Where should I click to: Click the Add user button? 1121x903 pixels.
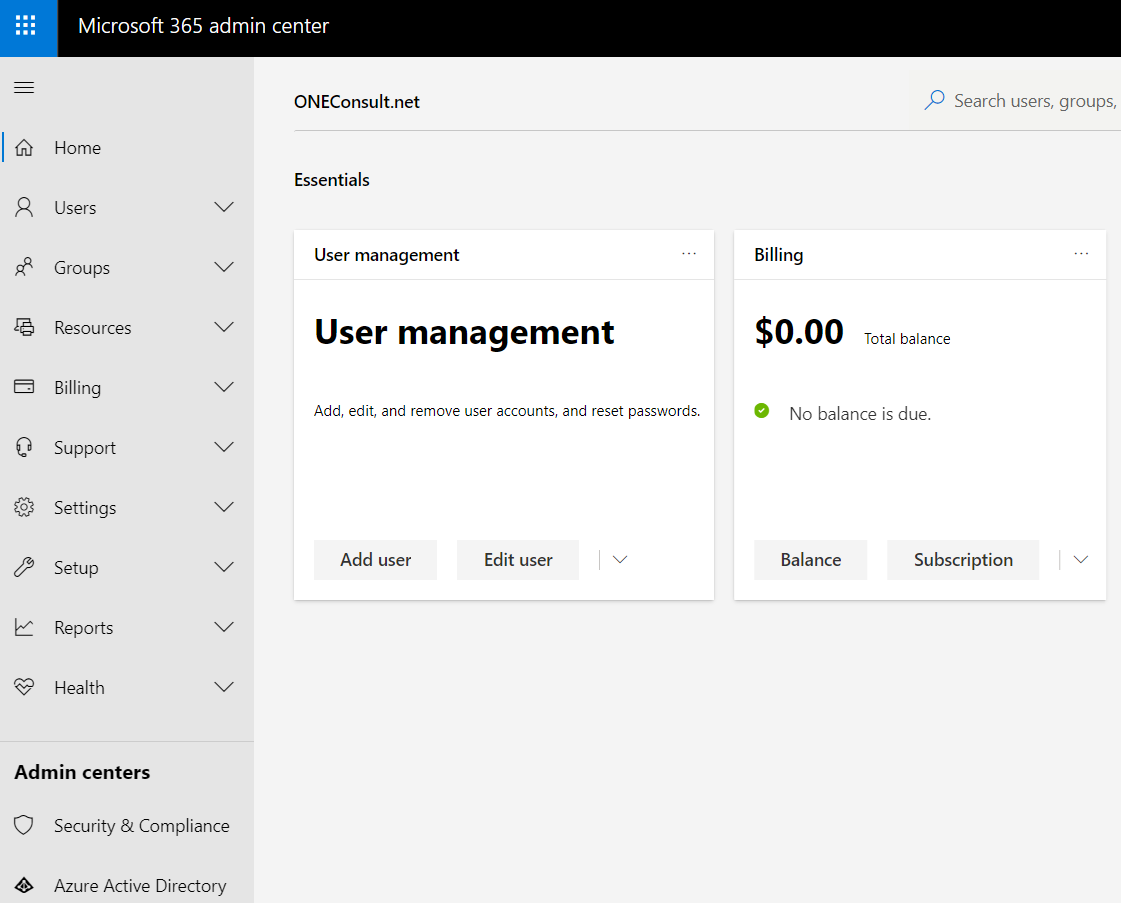tap(375, 560)
